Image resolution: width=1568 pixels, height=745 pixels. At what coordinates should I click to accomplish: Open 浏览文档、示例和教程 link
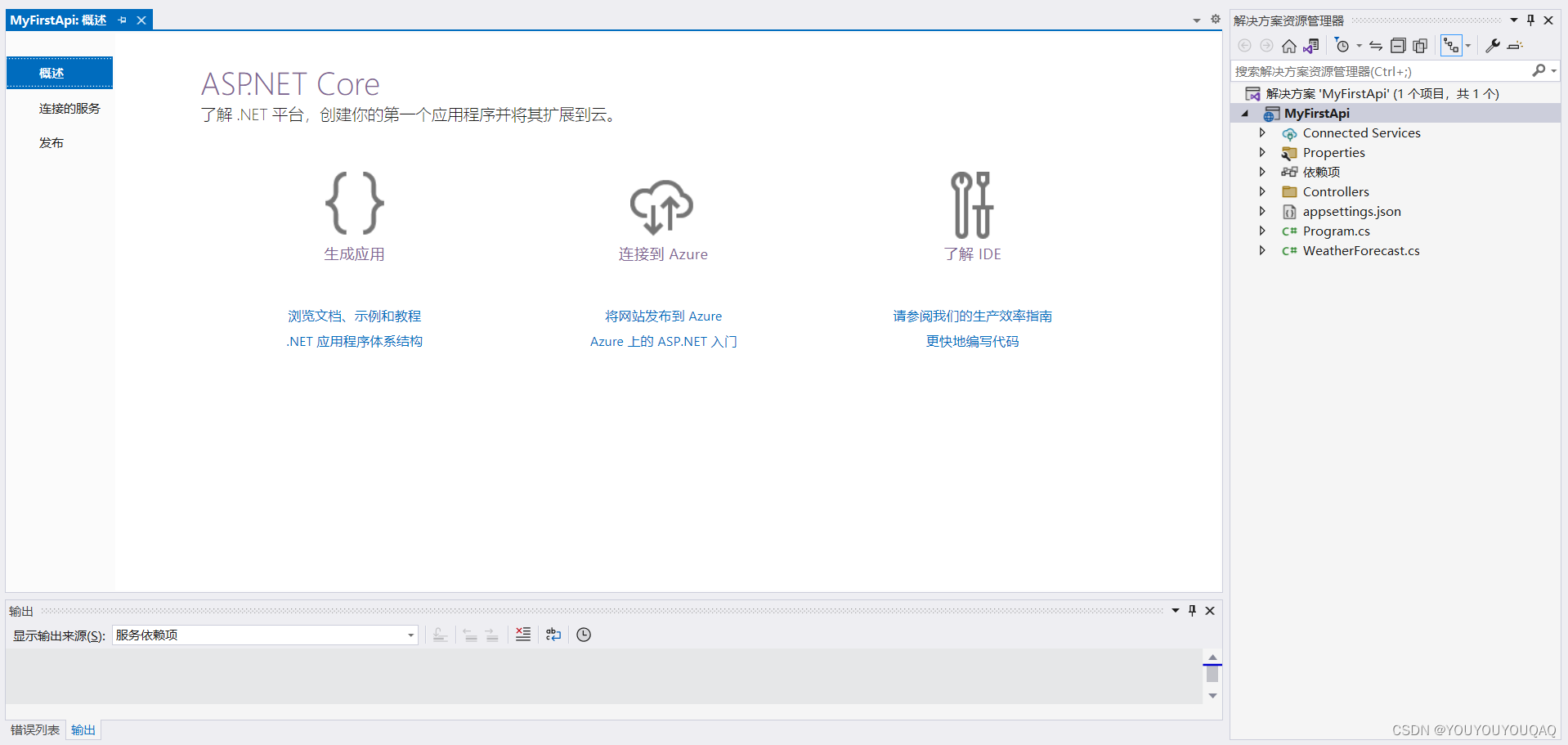pyautogui.click(x=354, y=316)
